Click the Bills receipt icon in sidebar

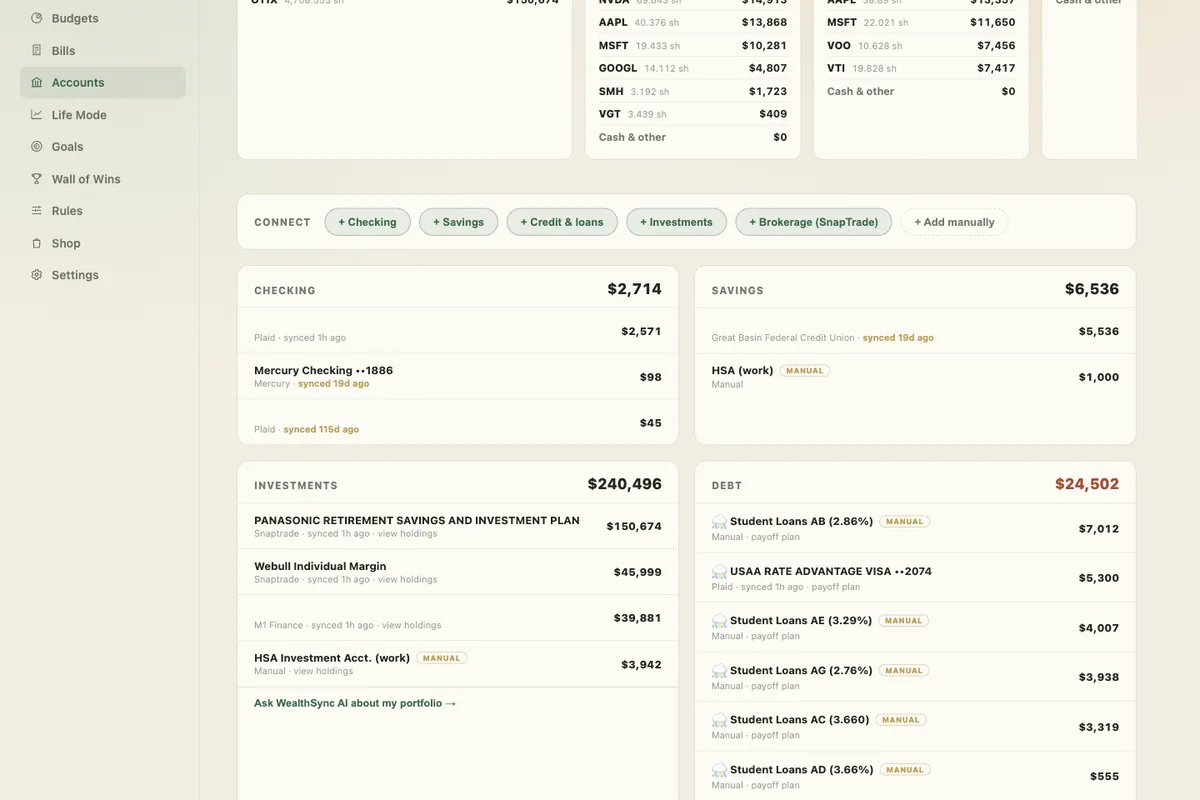37,50
